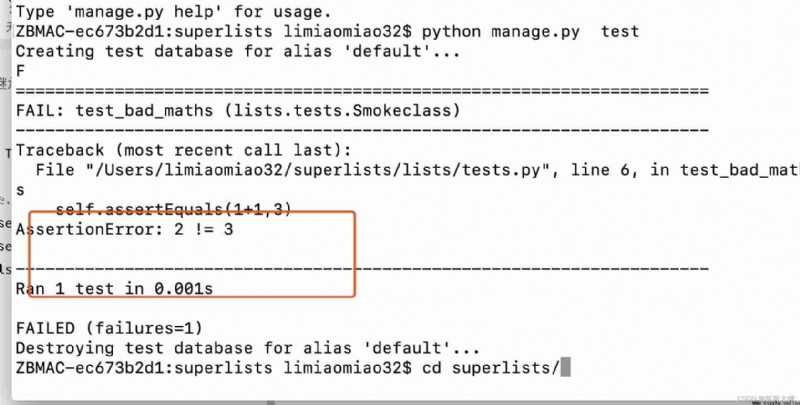Click the 'python manage.py test' command text

(531, 32)
